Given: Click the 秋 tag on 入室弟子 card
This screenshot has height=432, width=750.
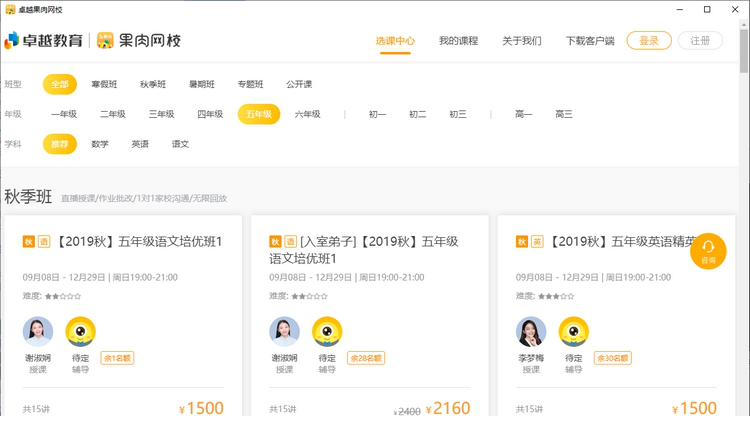Looking at the screenshot, I should point(276,242).
